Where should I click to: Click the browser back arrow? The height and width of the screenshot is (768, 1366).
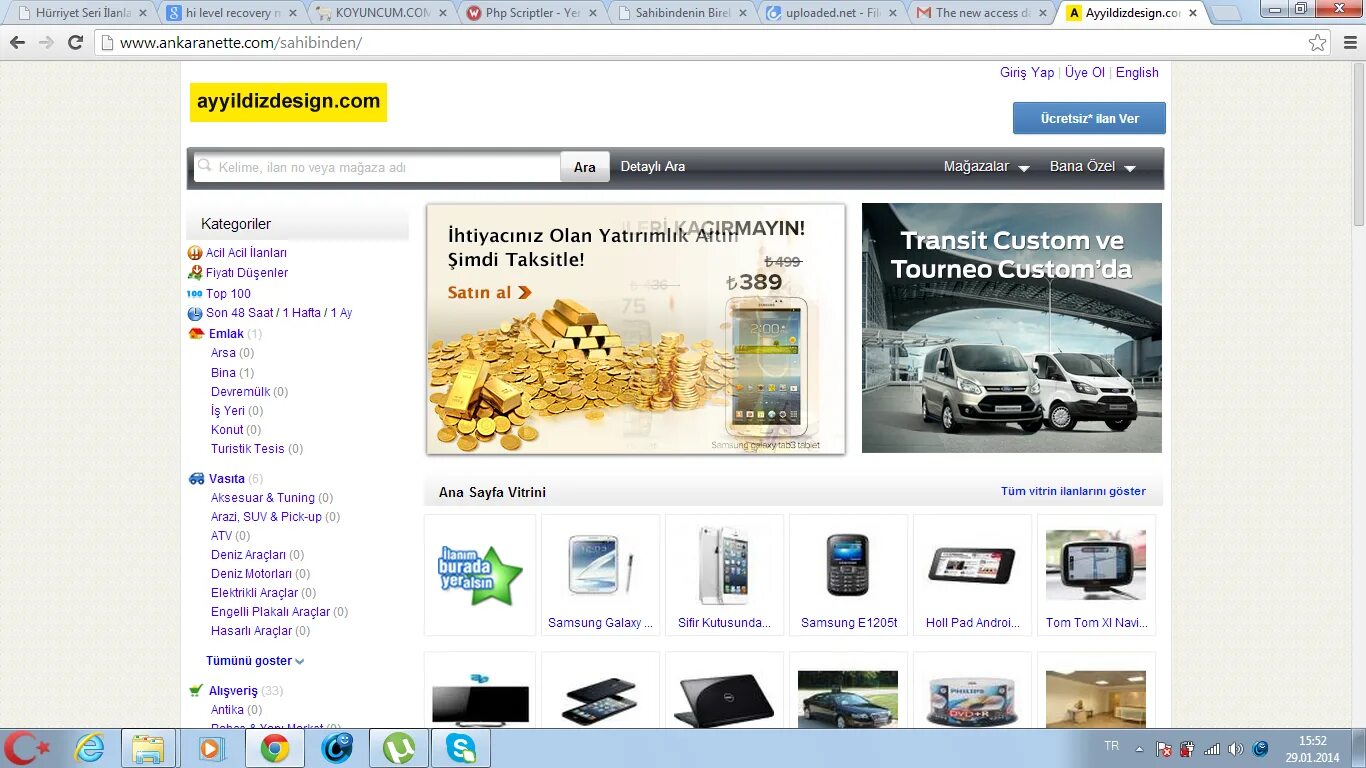click(17, 43)
